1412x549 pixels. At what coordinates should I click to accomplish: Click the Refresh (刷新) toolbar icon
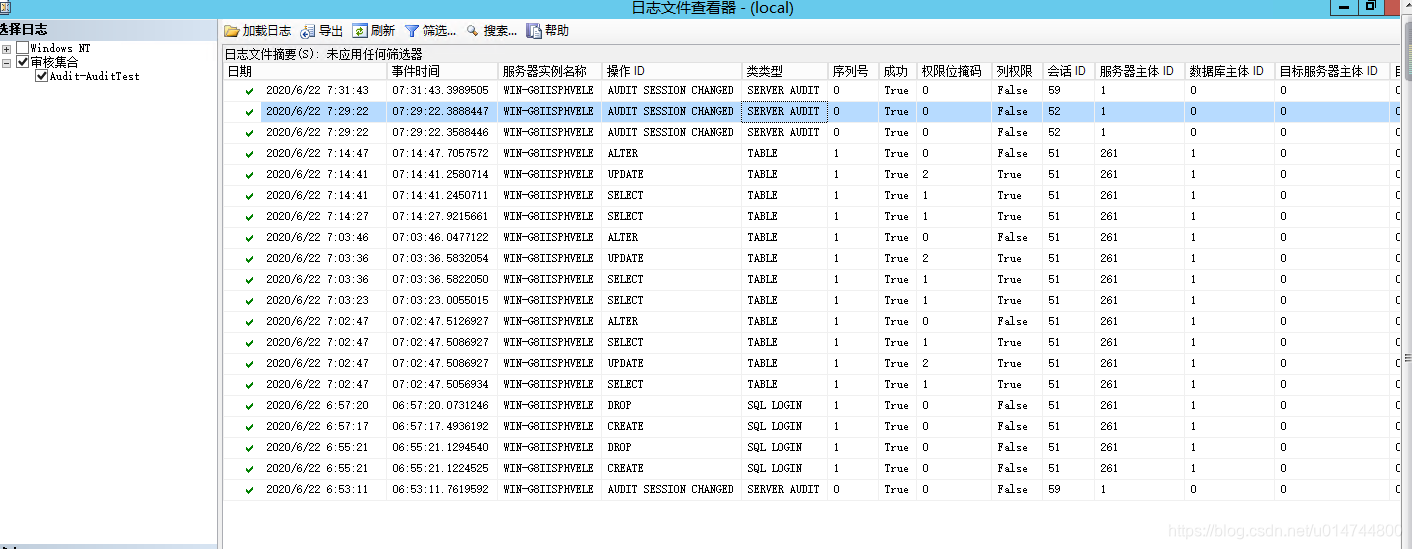coord(360,31)
